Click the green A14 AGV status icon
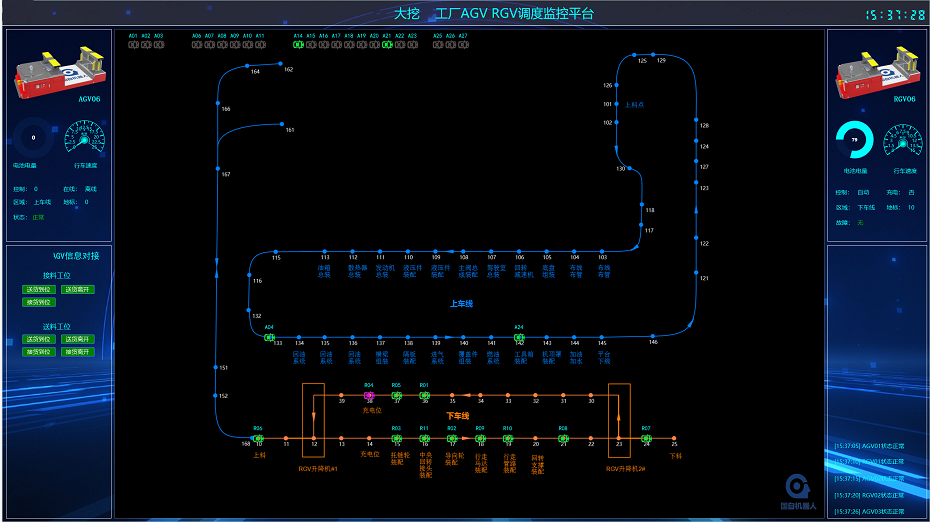Viewport: 930px width, 522px height. (x=298, y=44)
